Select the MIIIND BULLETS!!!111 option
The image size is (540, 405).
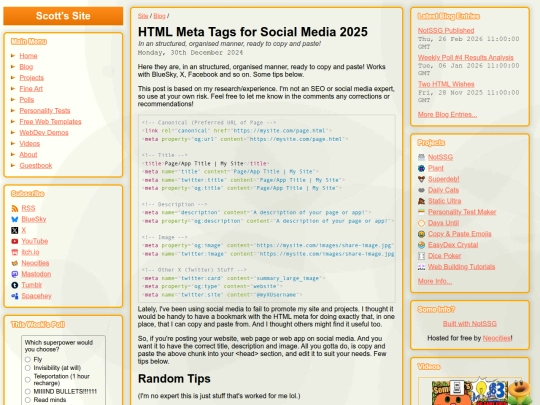28,392
